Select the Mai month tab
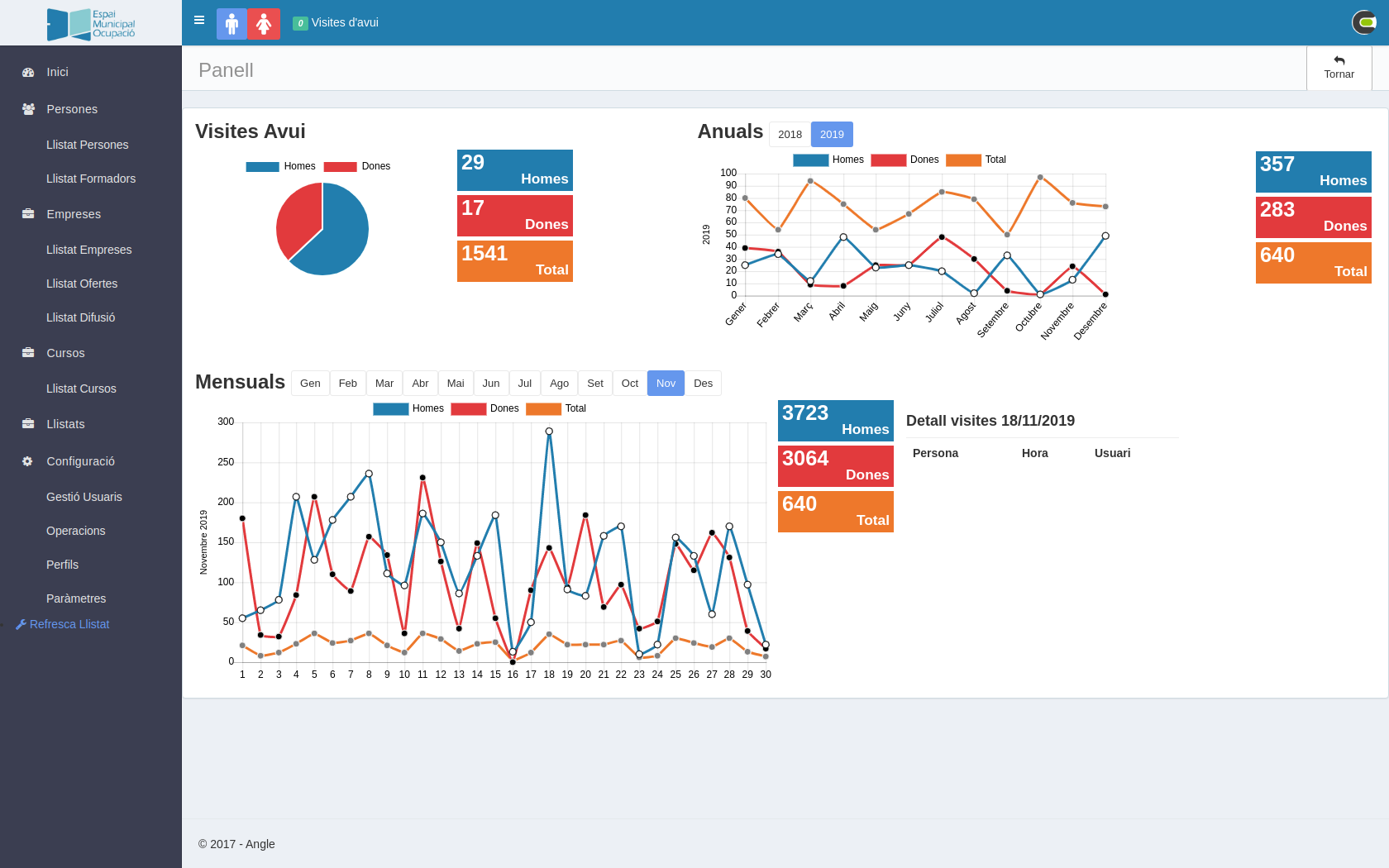1389x868 pixels. point(456,384)
